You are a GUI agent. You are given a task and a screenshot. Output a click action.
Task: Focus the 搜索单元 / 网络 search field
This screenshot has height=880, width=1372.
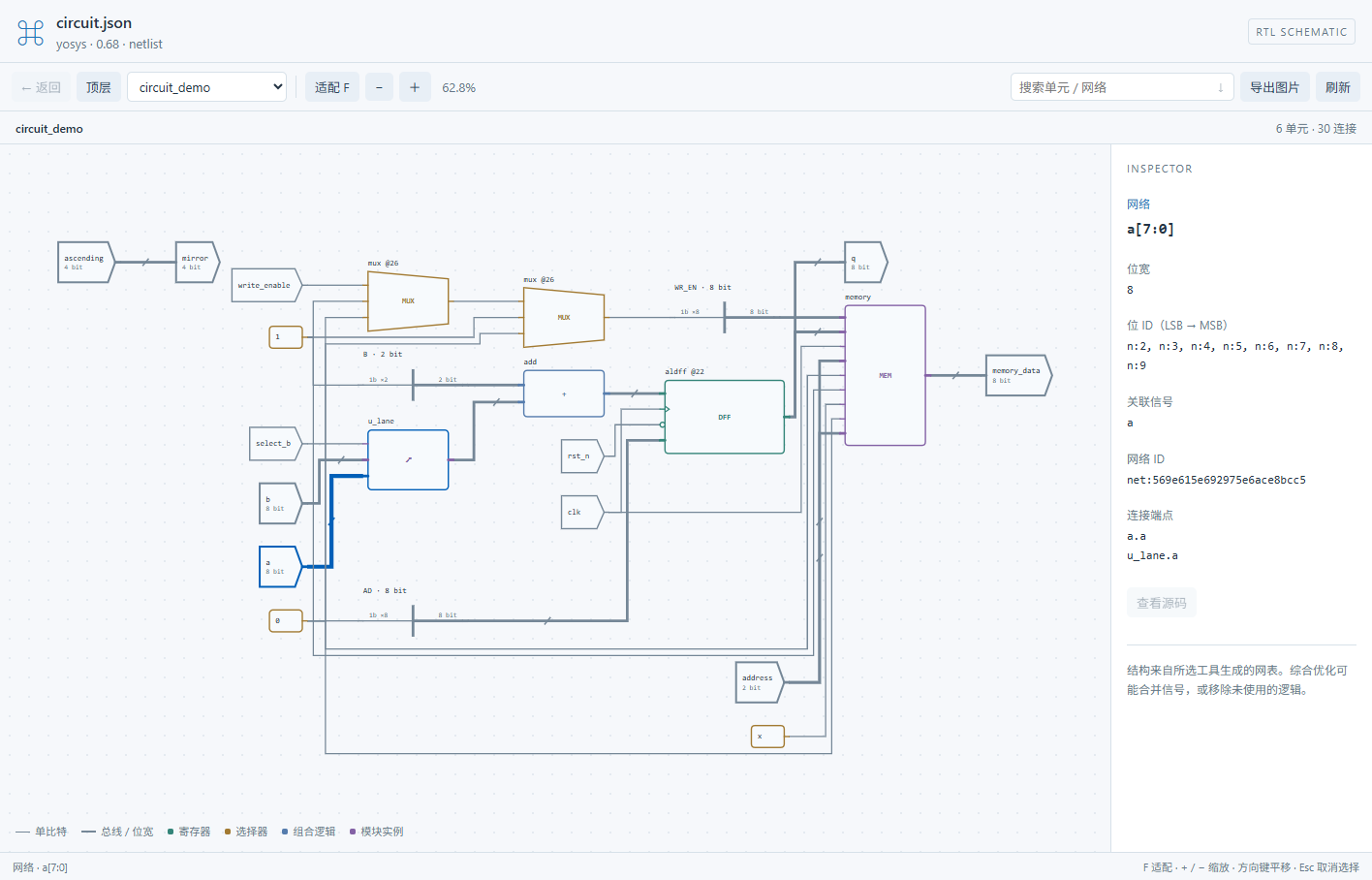(1122, 87)
